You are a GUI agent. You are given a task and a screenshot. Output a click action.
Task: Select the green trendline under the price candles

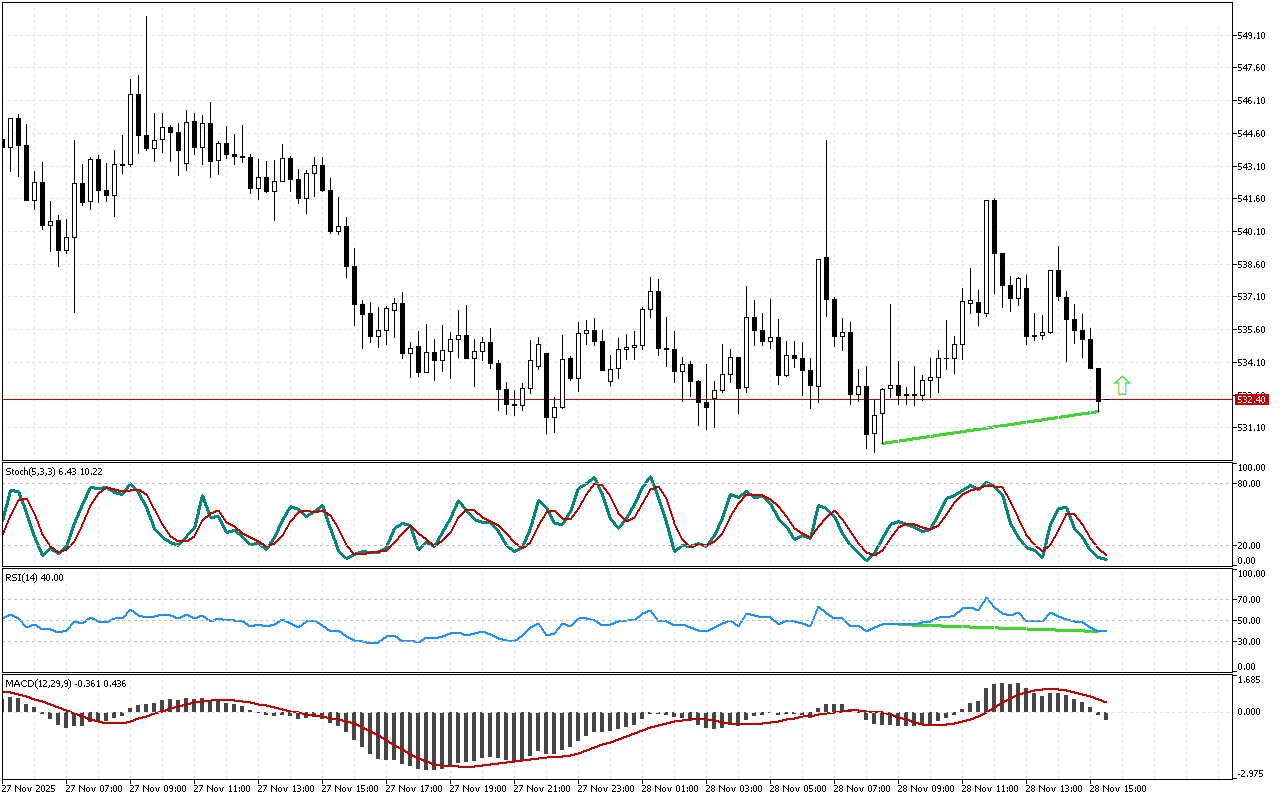[x=990, y=427]
